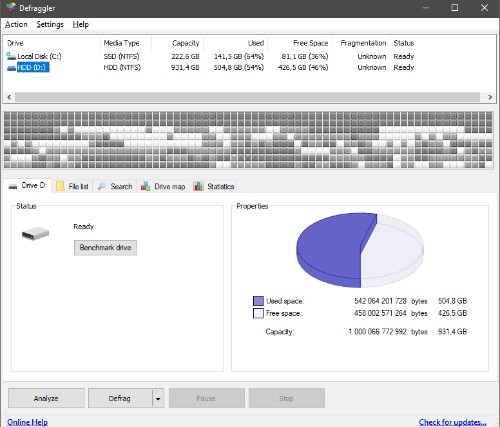Viewport: 500px width, 427px height.
Task: Click the Statistics tab chart icon
Action: [198, 186]
